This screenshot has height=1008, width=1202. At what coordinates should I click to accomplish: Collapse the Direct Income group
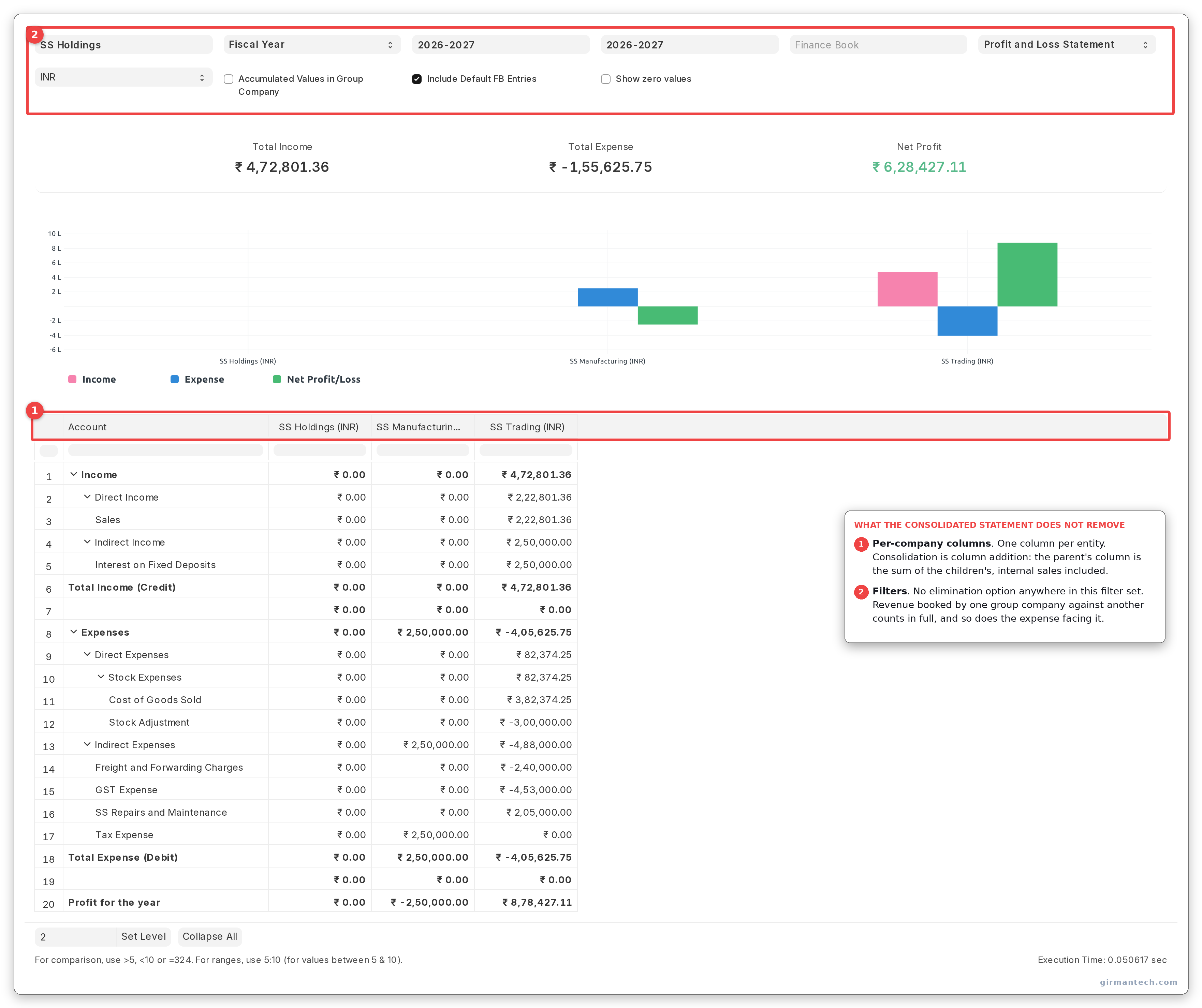tap(87, 496)
